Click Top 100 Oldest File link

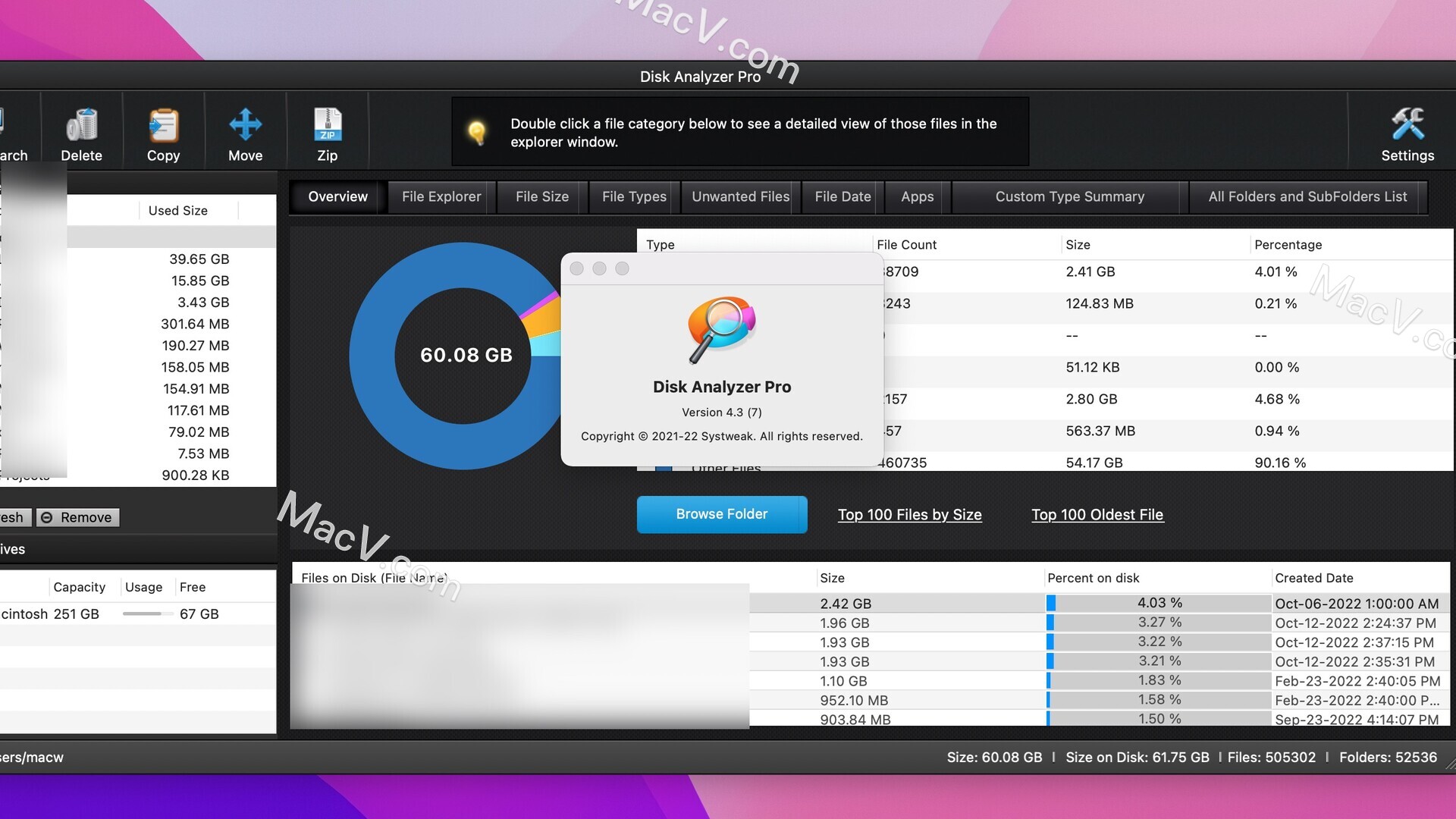pyautogui.click(x=1098, y=514)
